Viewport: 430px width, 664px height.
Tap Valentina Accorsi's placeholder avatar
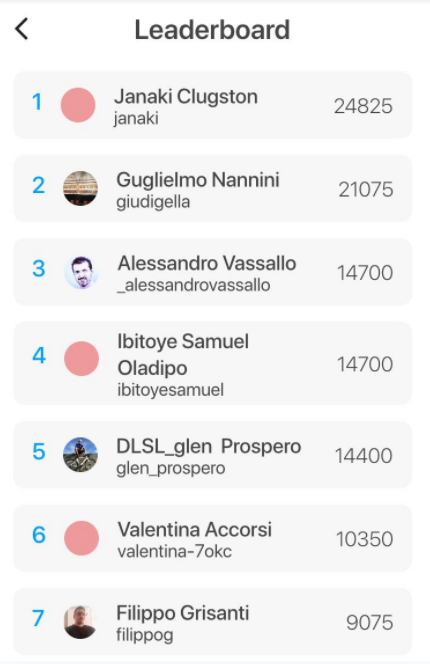[x=81, y=538]
